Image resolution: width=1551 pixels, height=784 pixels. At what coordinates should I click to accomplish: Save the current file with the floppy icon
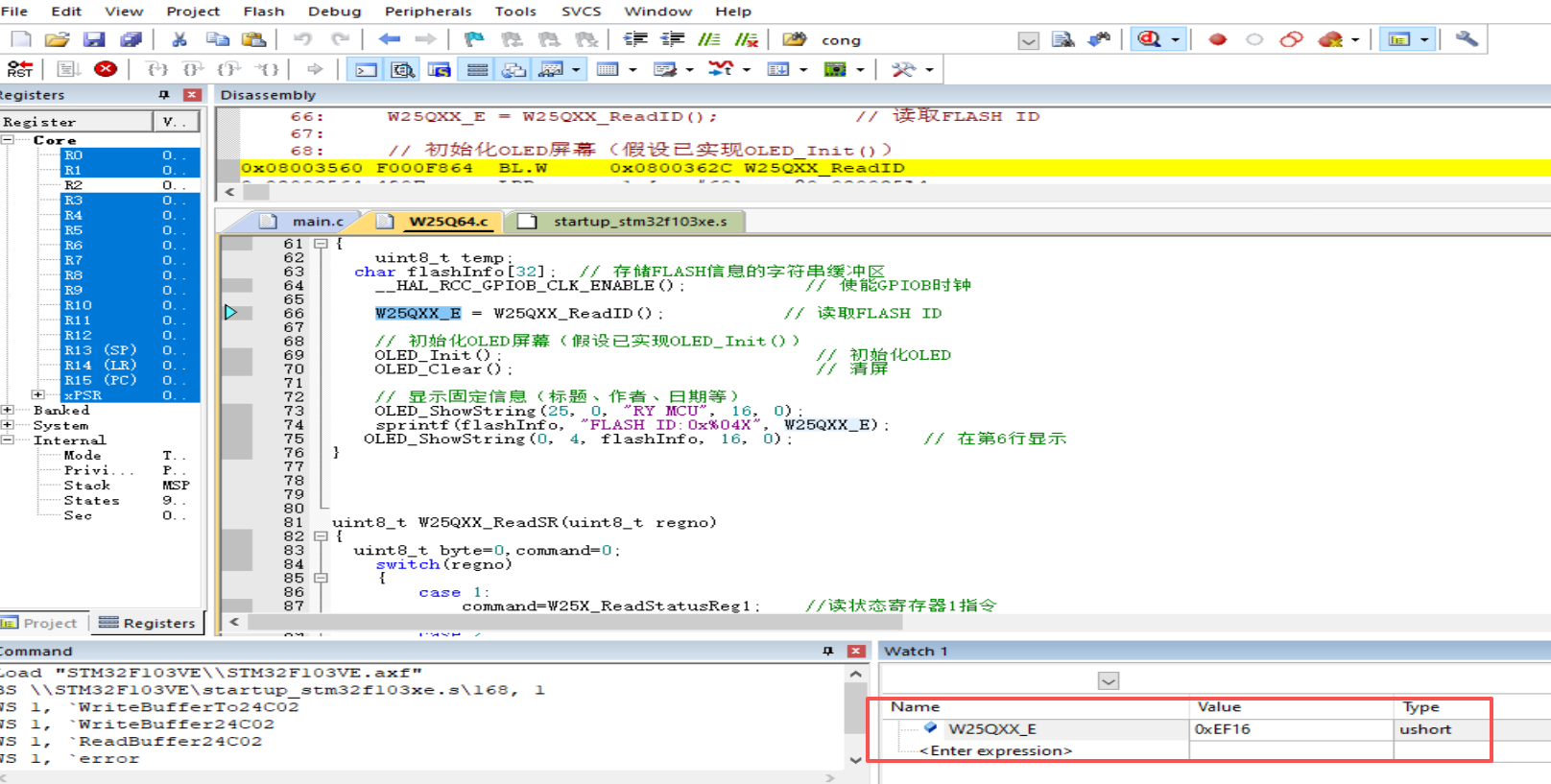[x=93, y=39]
